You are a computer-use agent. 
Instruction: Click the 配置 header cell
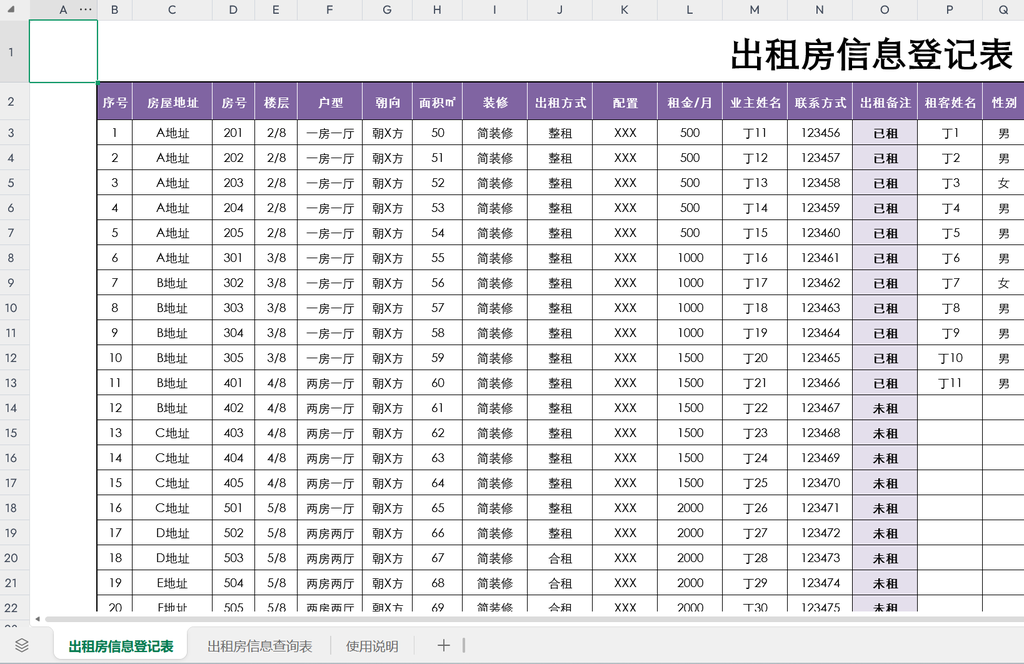coord(625,103)
